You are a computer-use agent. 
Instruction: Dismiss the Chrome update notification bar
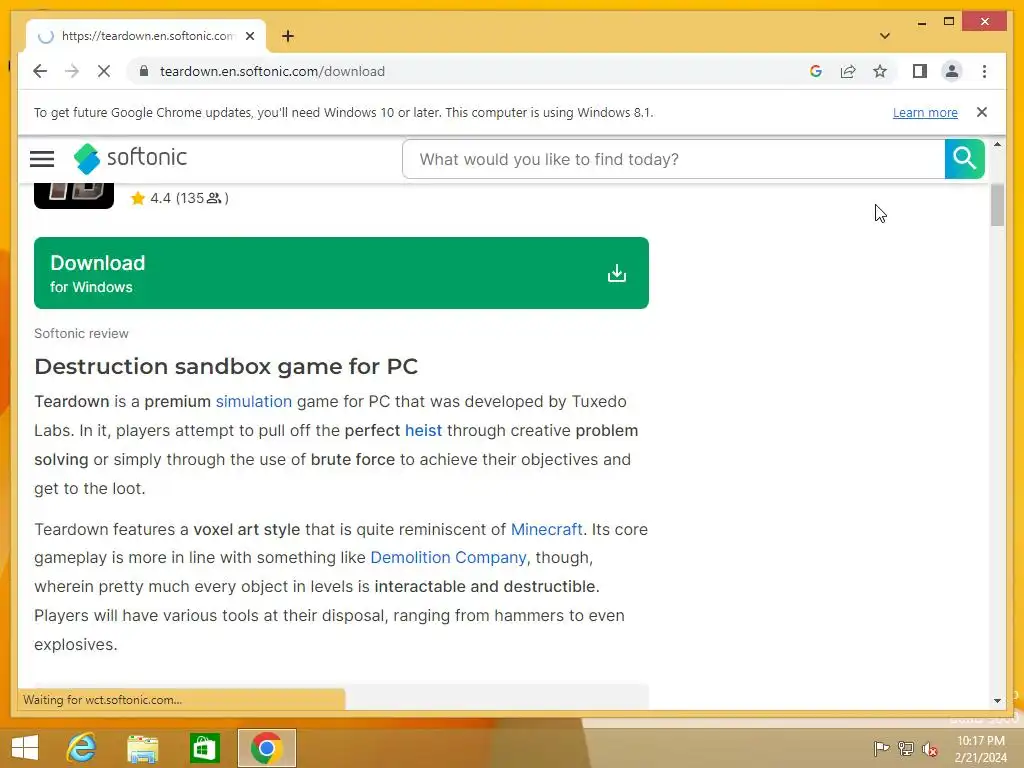982,112
